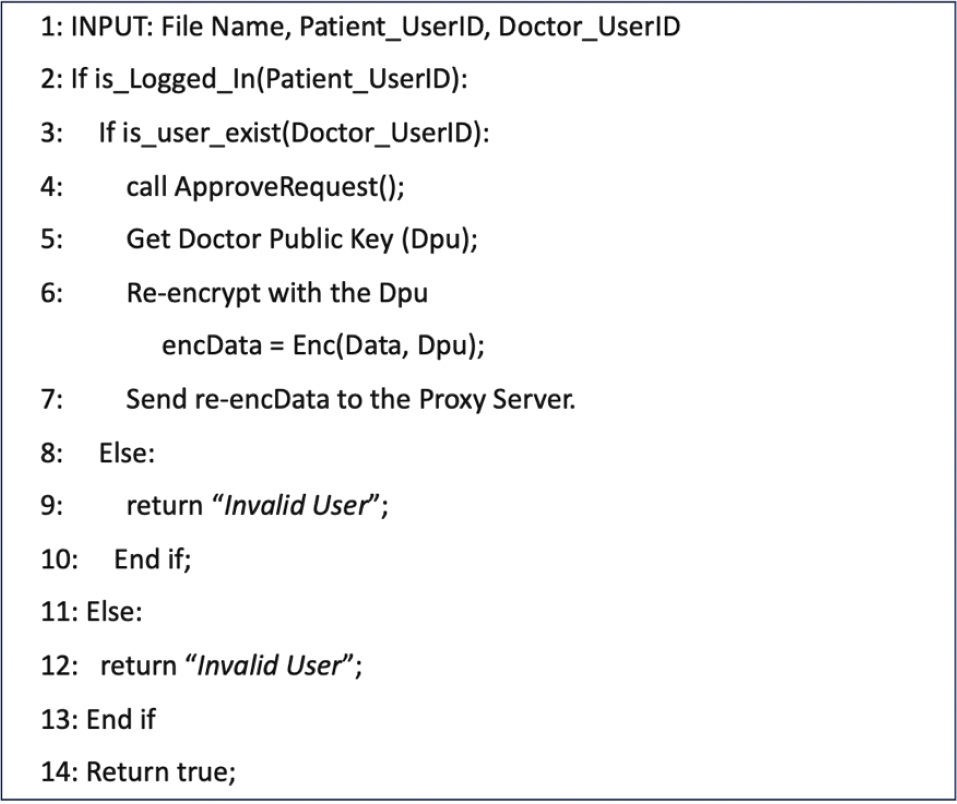Click the call ApproveRequest() statement
This screenshot has height=804, width=957.
[x=266, y=187]
